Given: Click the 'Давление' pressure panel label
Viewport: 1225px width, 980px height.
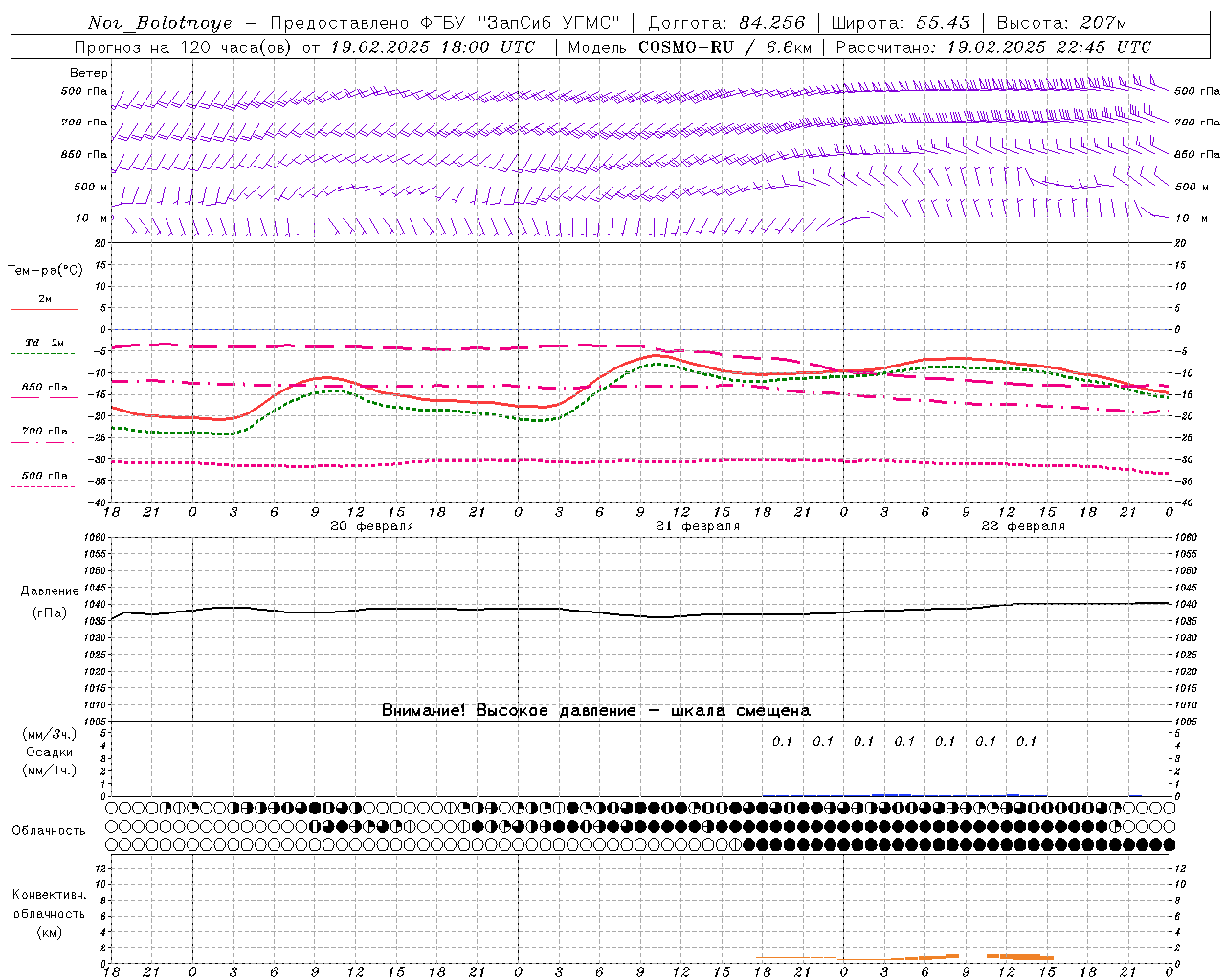Looking at the screenshot, I should (50, 591).
